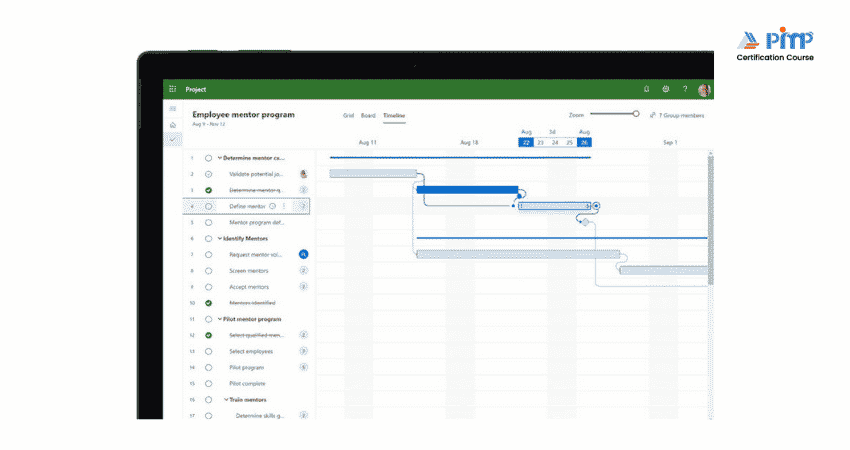Screen dimensions: 850x450
Task: Open the help question mark
Action: (x=685, y=89)
